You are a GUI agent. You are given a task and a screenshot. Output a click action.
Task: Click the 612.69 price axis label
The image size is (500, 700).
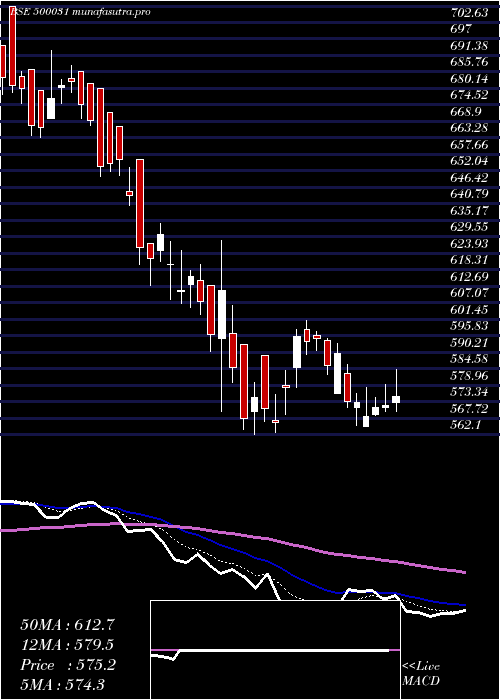tap(469, 277)
